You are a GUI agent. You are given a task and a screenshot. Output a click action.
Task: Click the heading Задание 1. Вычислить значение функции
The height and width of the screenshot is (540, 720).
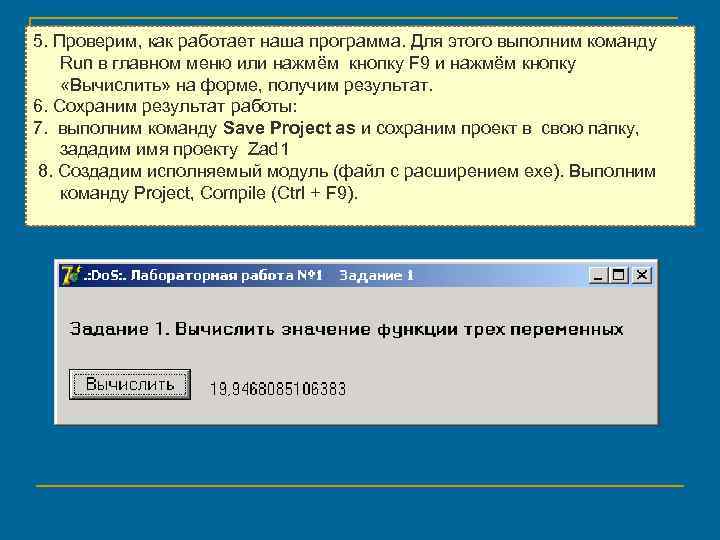(346, 329)
